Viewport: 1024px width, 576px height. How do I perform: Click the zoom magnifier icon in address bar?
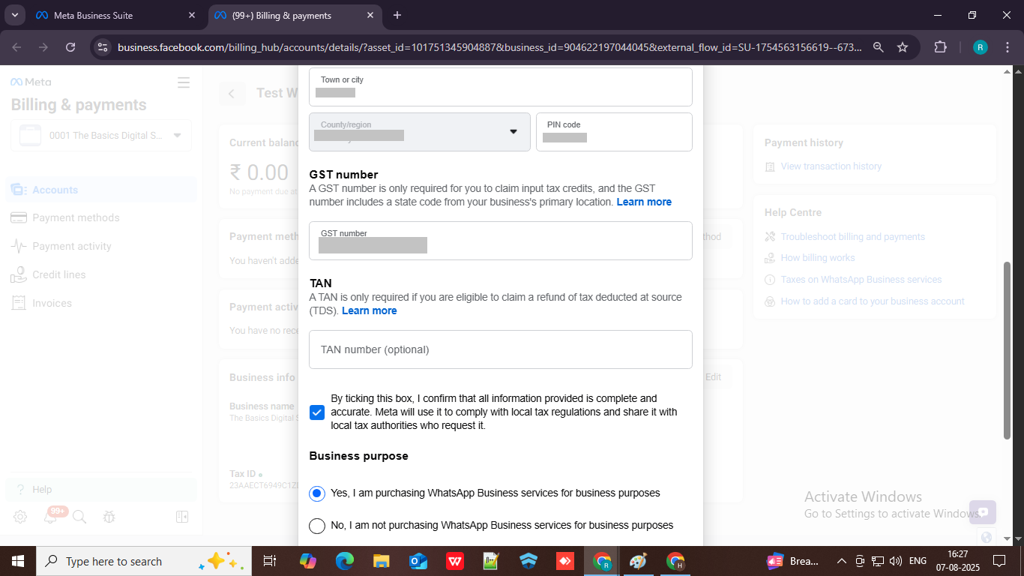coord(878,47)
